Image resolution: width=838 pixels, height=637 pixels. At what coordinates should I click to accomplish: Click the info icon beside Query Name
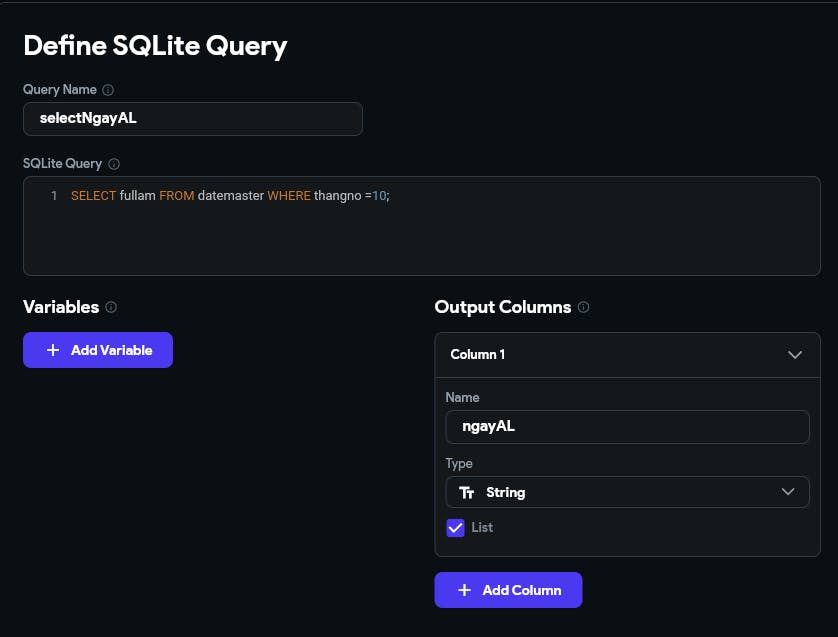(108, 90)
